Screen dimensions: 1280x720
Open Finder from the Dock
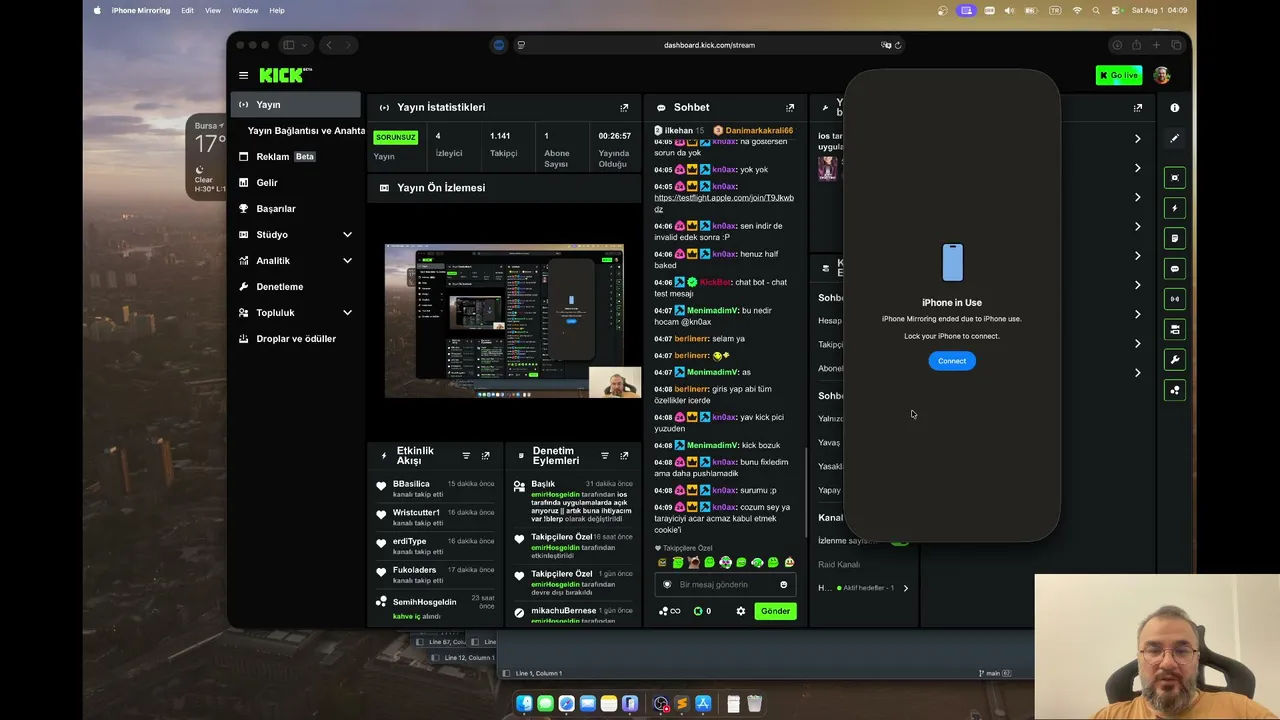[x=524, y=704]
